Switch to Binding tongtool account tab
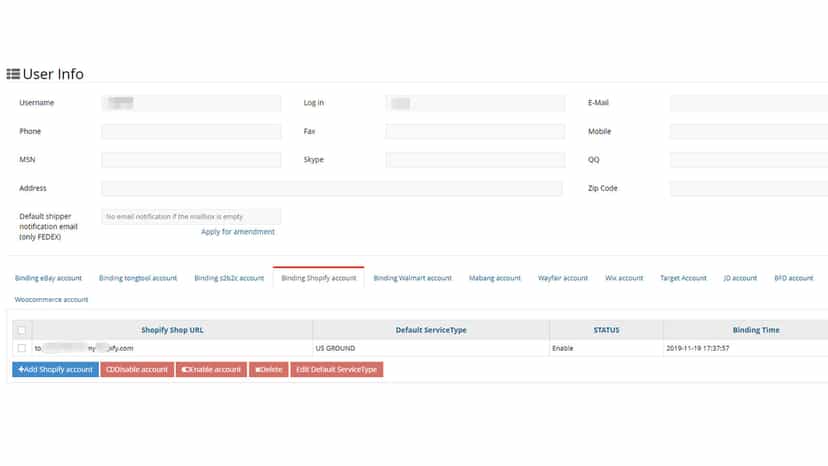Viewport: 828px width, 466px height. point(138,278)
